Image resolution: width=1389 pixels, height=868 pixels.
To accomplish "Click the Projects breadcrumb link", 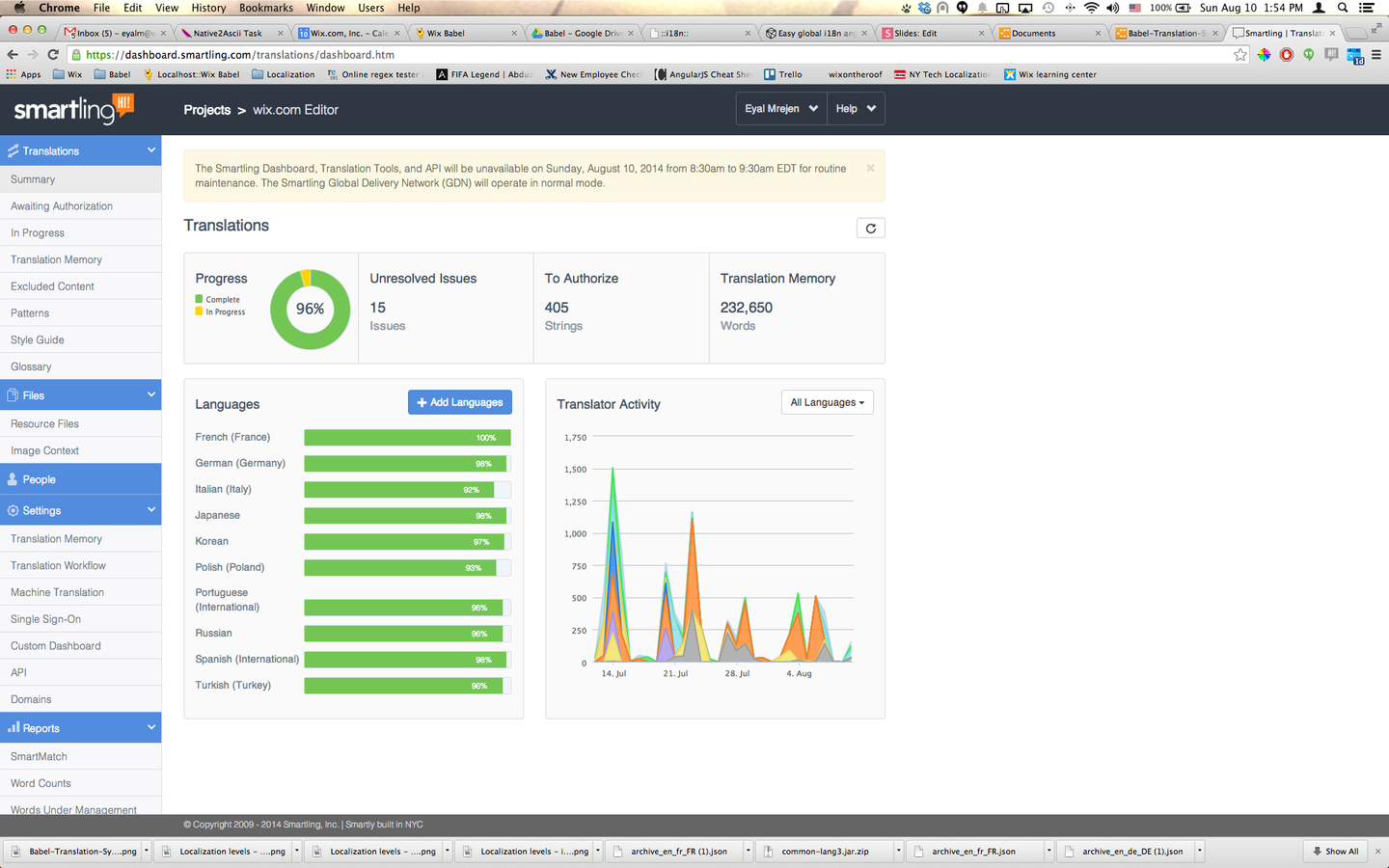I will click(x=207, y=110).
